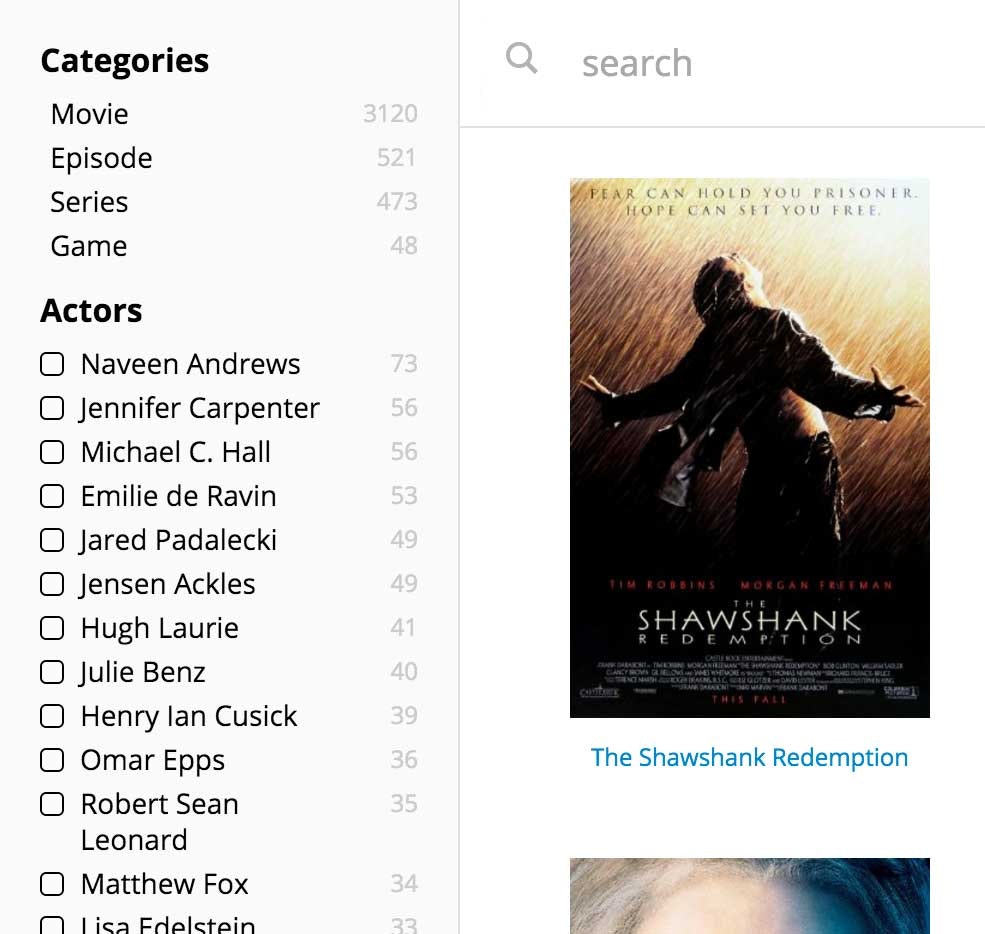Check the Robert Sean Leonard checkbox

pos(52,803)
